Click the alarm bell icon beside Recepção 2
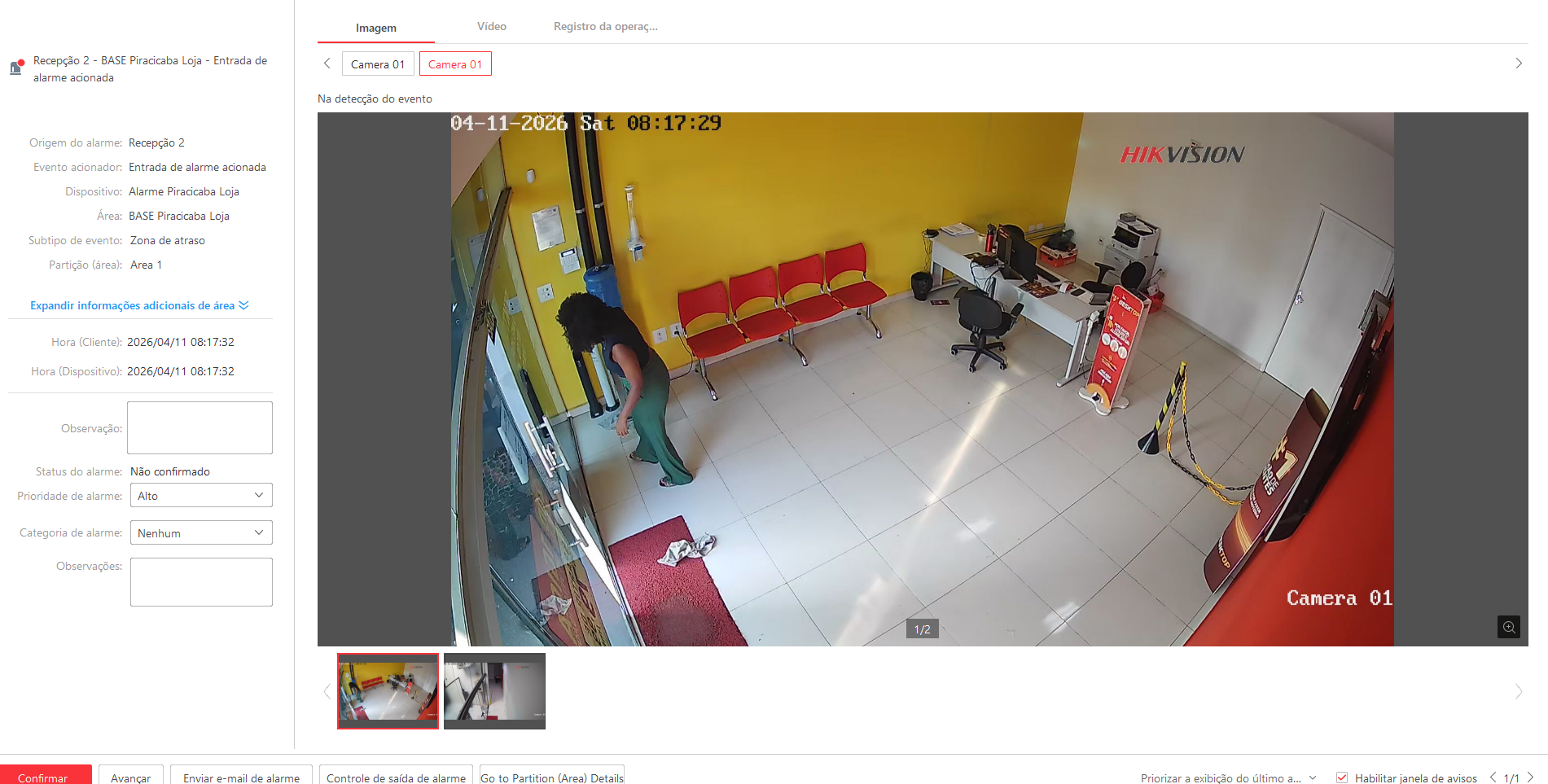 tap(16, 68)
